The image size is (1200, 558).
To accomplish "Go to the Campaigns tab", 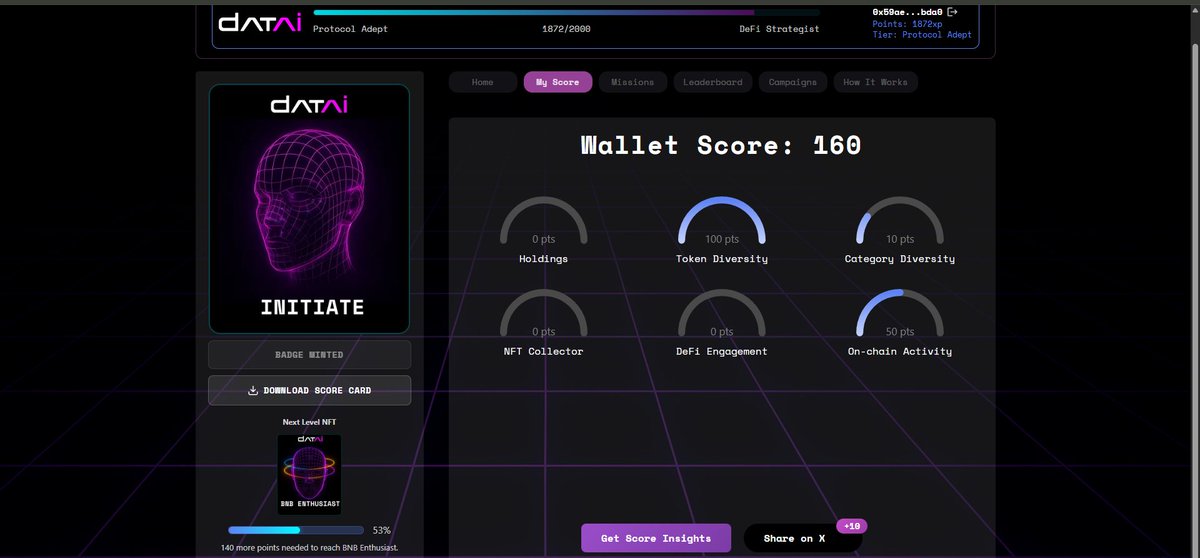I will tap(793, 82).
